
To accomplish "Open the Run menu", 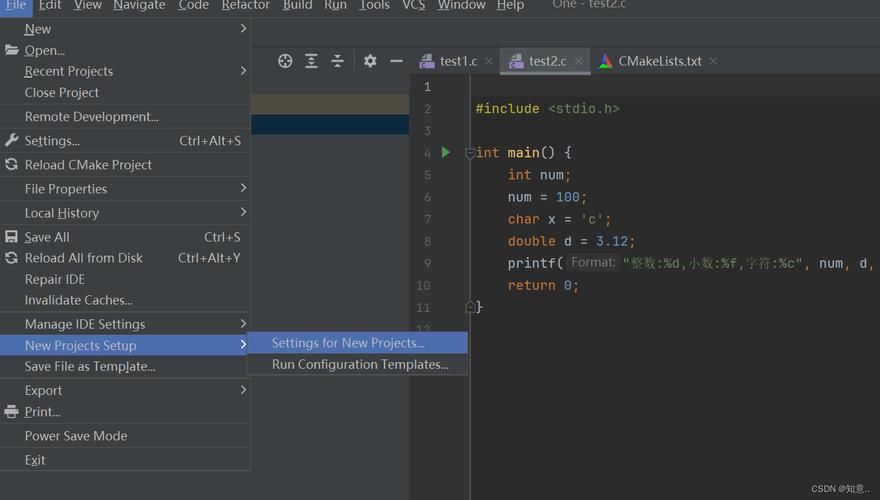I will point(336,5).
